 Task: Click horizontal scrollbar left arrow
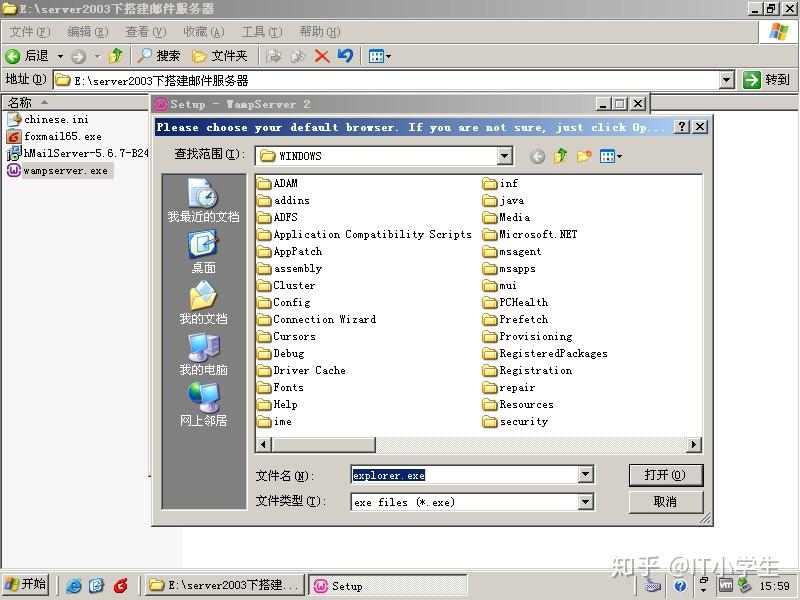(x=263, y=444)
